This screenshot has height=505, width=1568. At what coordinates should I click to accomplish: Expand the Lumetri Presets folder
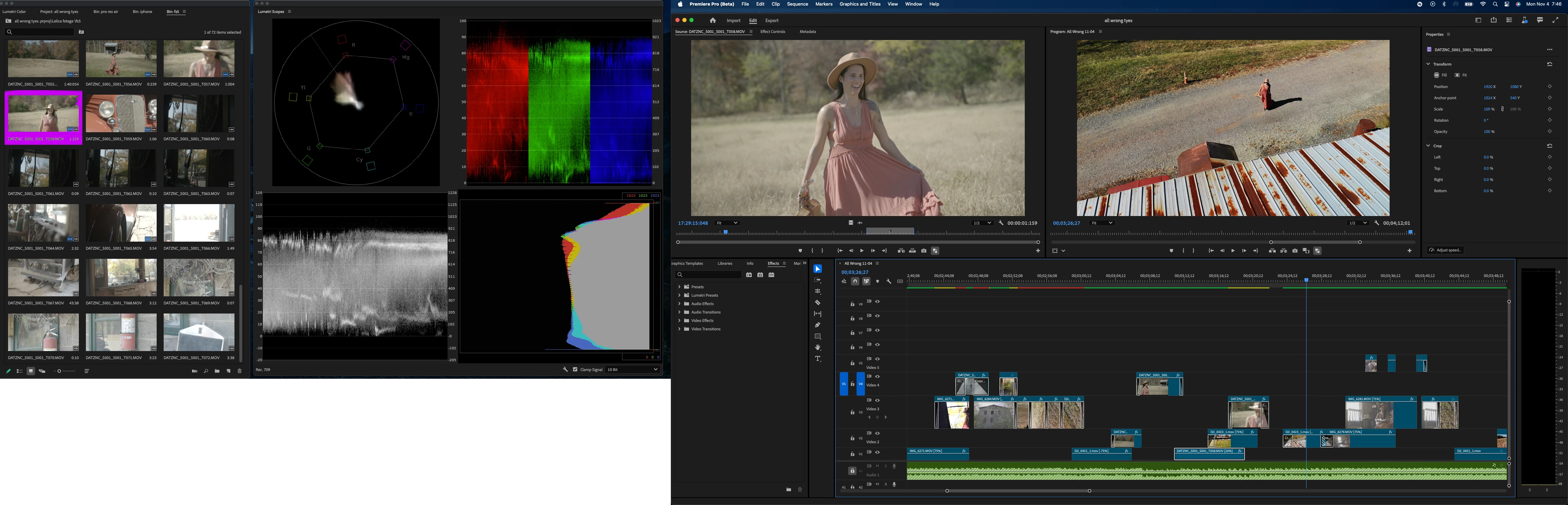pos(679,295)
